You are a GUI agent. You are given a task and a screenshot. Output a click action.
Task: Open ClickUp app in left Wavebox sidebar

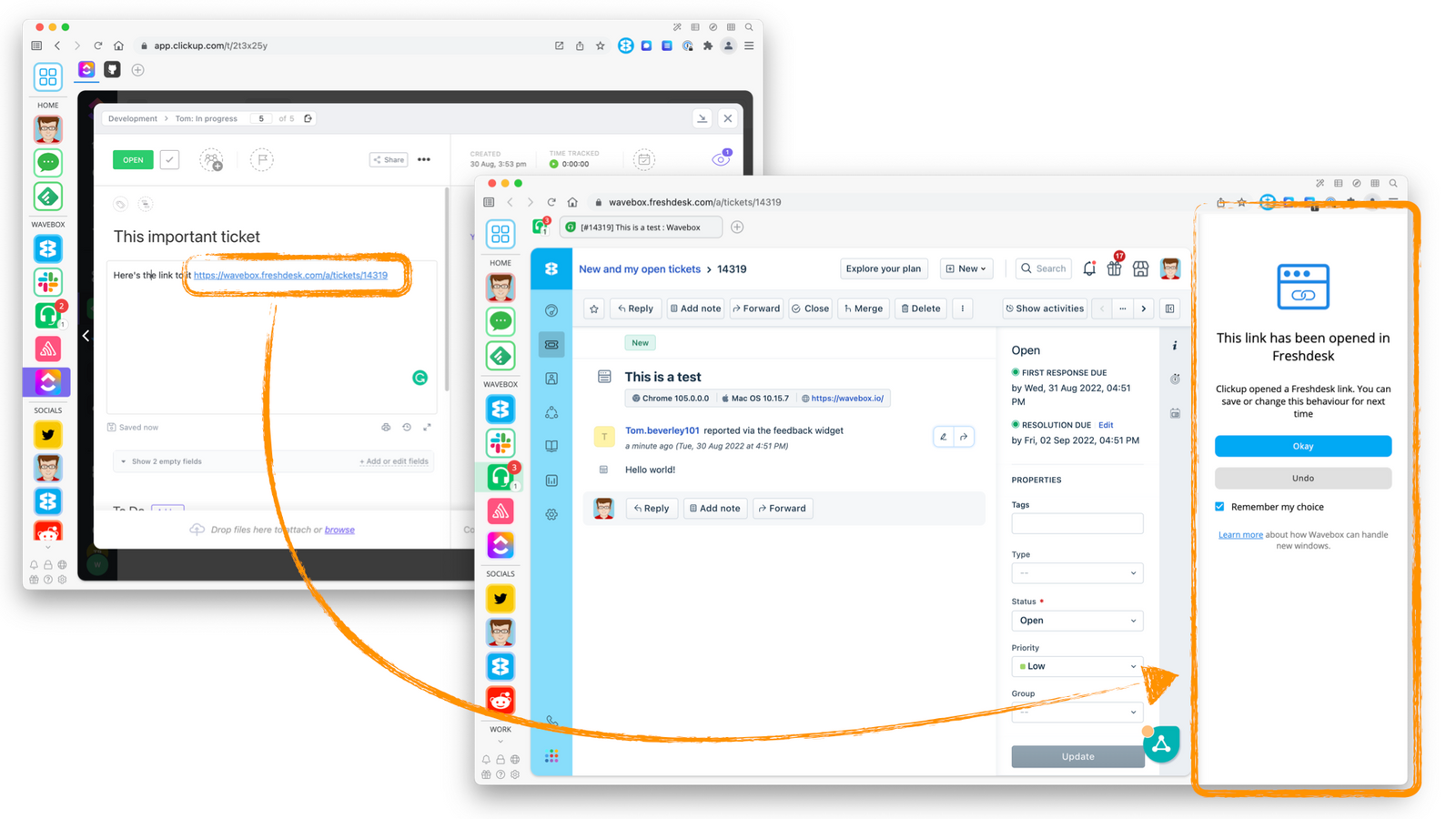tap(48, 382)
